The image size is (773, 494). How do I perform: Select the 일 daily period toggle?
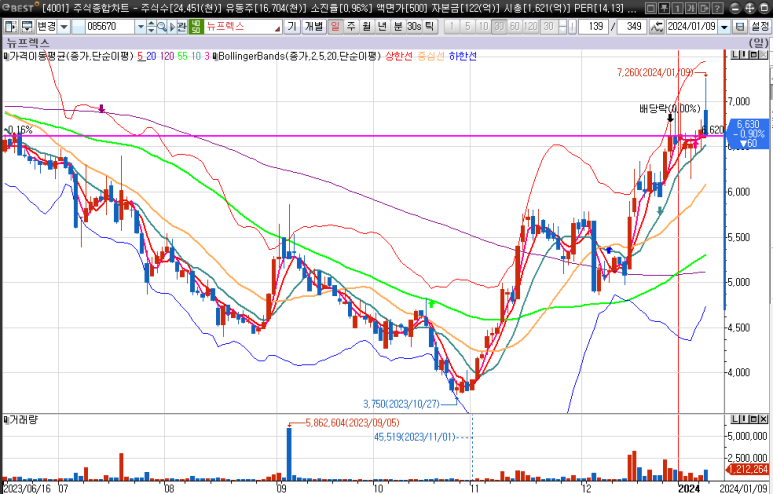point(334,27)
